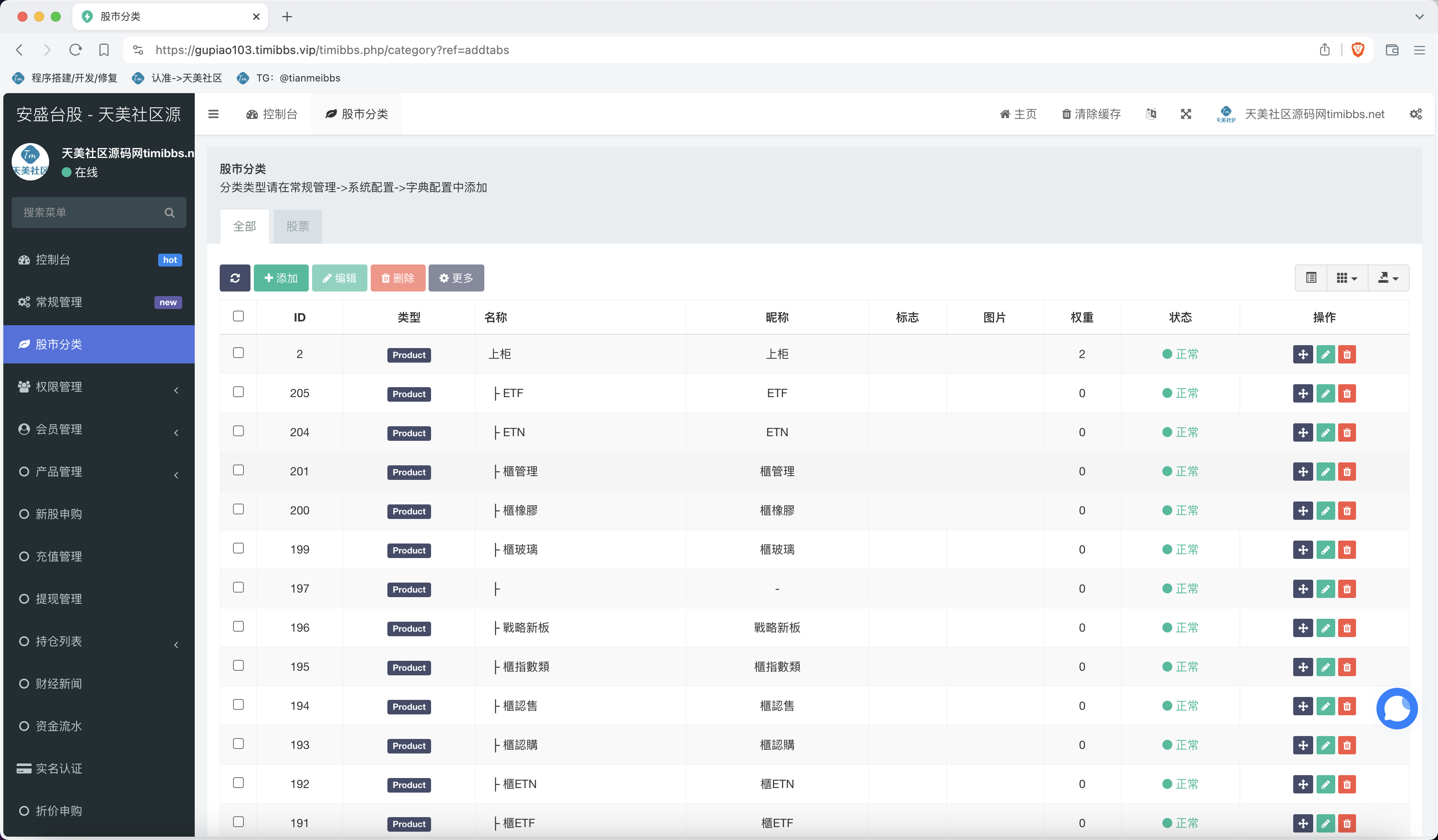Open the export dropdown button
The width and height of the screenshot is (1438, 840).
pyautogui.click(x=1388, y=278)
